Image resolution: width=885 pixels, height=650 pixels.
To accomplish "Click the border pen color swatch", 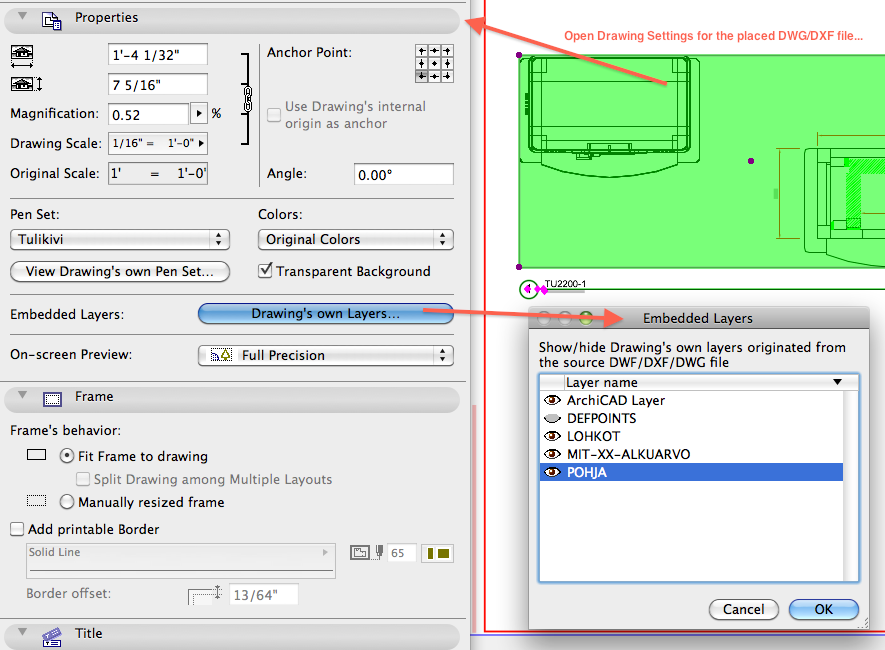I will pos(437,552).
